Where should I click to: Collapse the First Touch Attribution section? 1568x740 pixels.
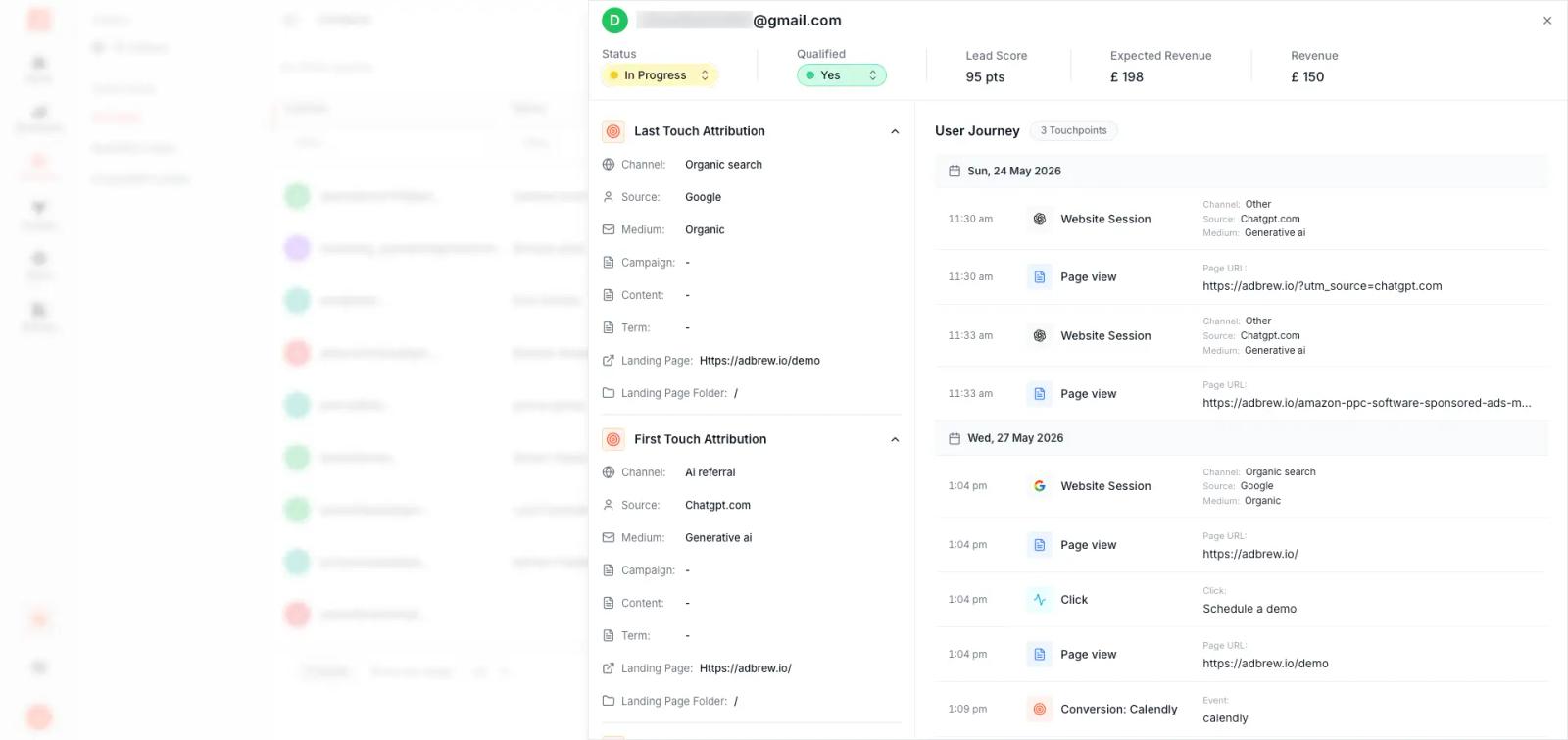coord(895,440)
